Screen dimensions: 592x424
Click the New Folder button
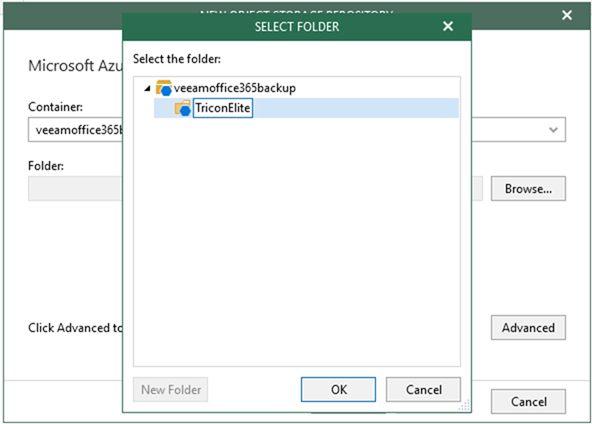(x=171, y=389)
